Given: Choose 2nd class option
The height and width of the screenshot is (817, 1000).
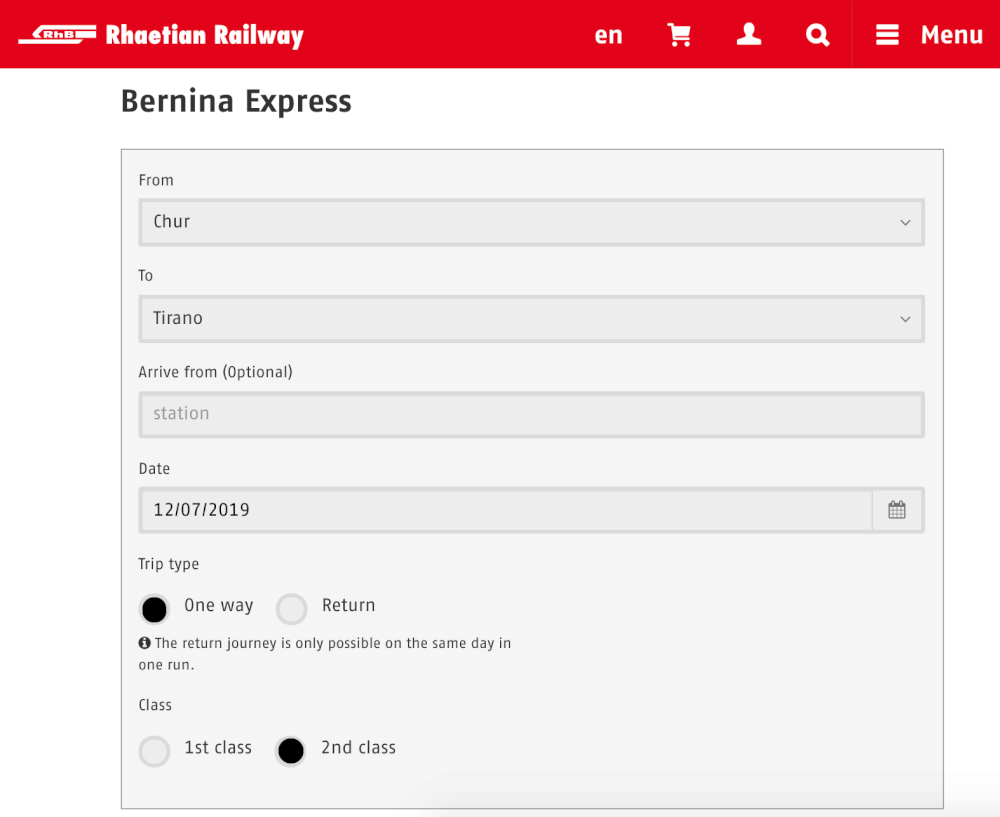Looking at the screenshot, I should pyautogui.click(x=291, y=751).
